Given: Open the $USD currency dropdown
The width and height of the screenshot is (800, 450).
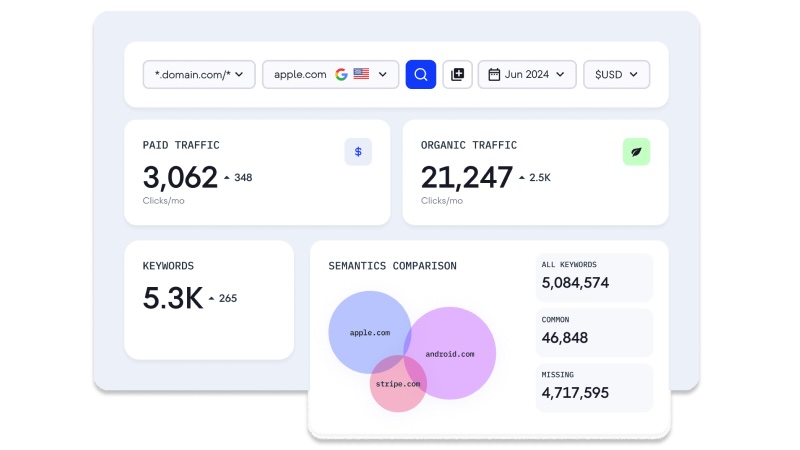Looking at the screenshot, I should [616, 74].
